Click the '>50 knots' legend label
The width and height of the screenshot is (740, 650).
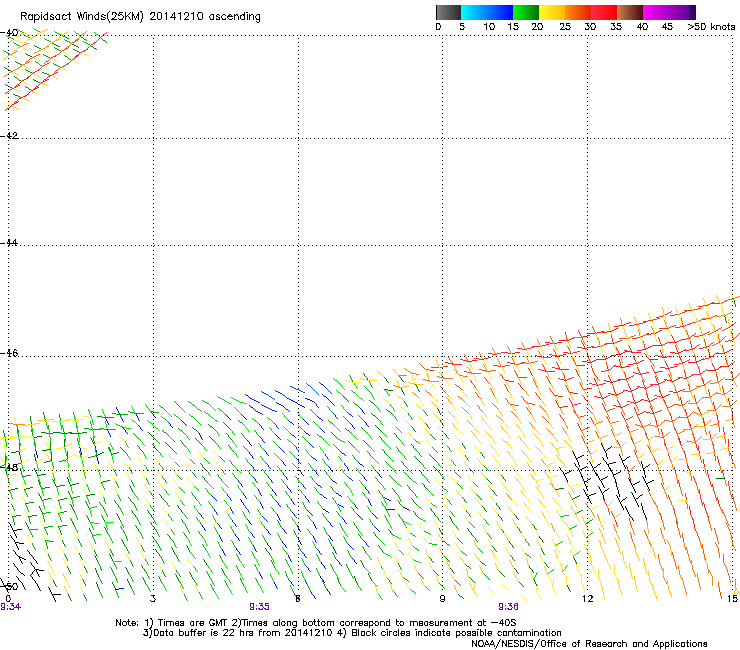(711, 27)
